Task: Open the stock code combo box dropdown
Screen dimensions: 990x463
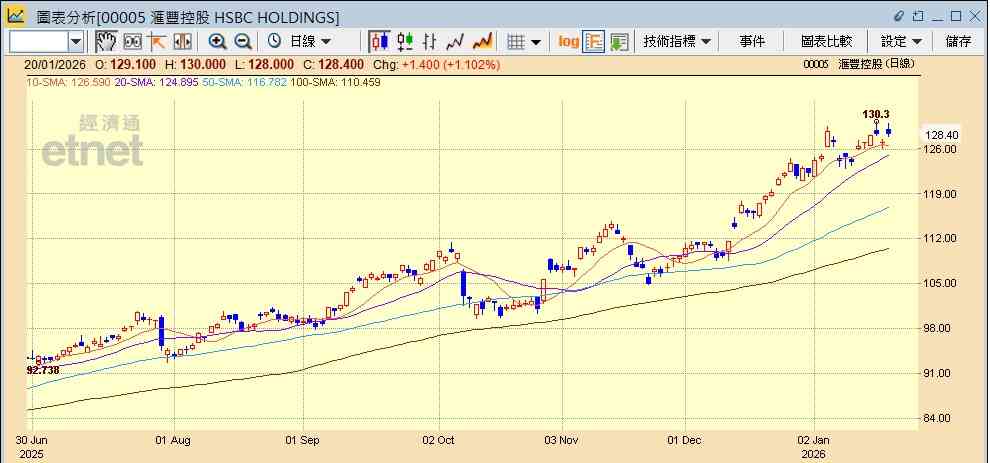Action: (x=76, y=42)
